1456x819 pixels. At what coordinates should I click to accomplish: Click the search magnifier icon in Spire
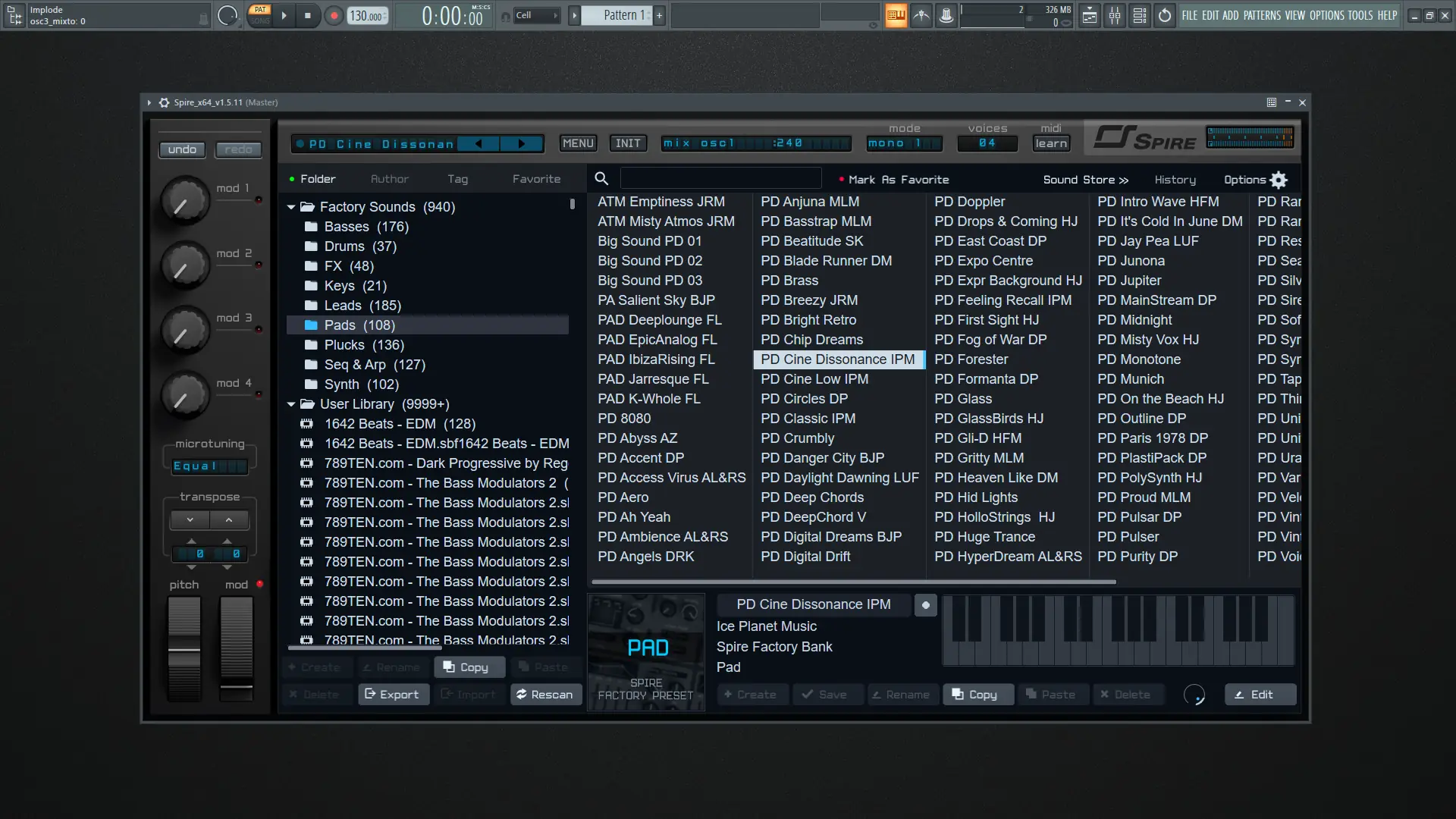tap(601, 179)
